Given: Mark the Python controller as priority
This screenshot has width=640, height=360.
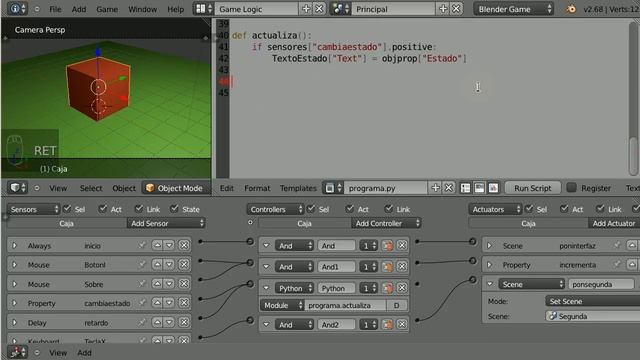Looking at the screenshot, I should pyautogui.click(x=387, y=288).
